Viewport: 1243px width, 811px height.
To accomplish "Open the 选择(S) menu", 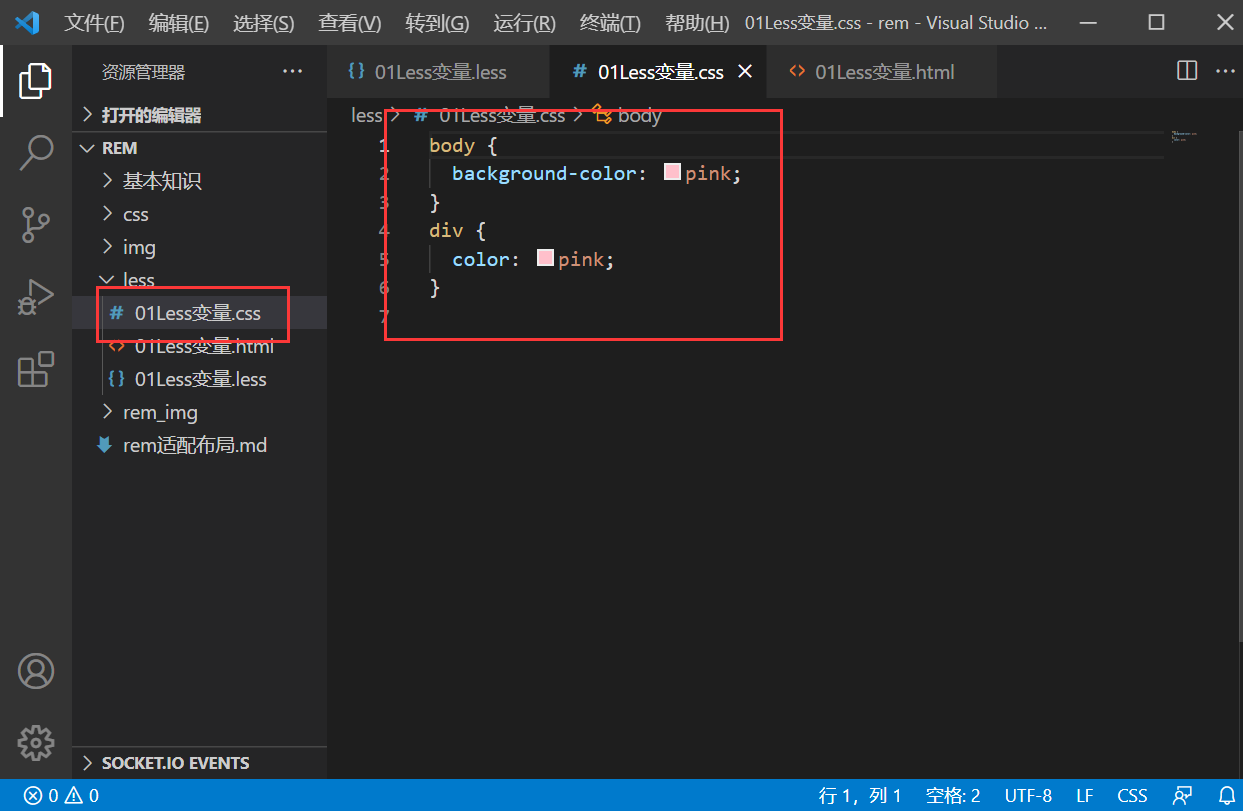I will (x=264, y=23).
